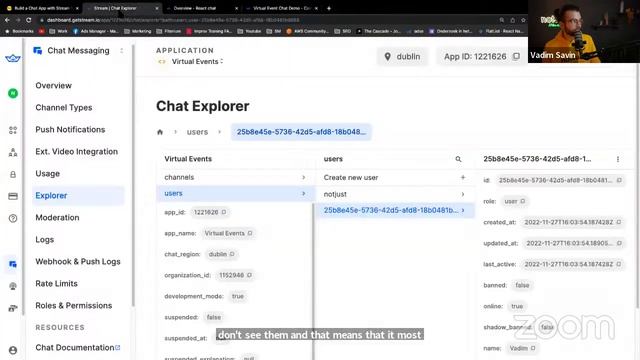This screenshot has width=640, height=360.
Task: Expand the channels row
Action: click(236, 177)
